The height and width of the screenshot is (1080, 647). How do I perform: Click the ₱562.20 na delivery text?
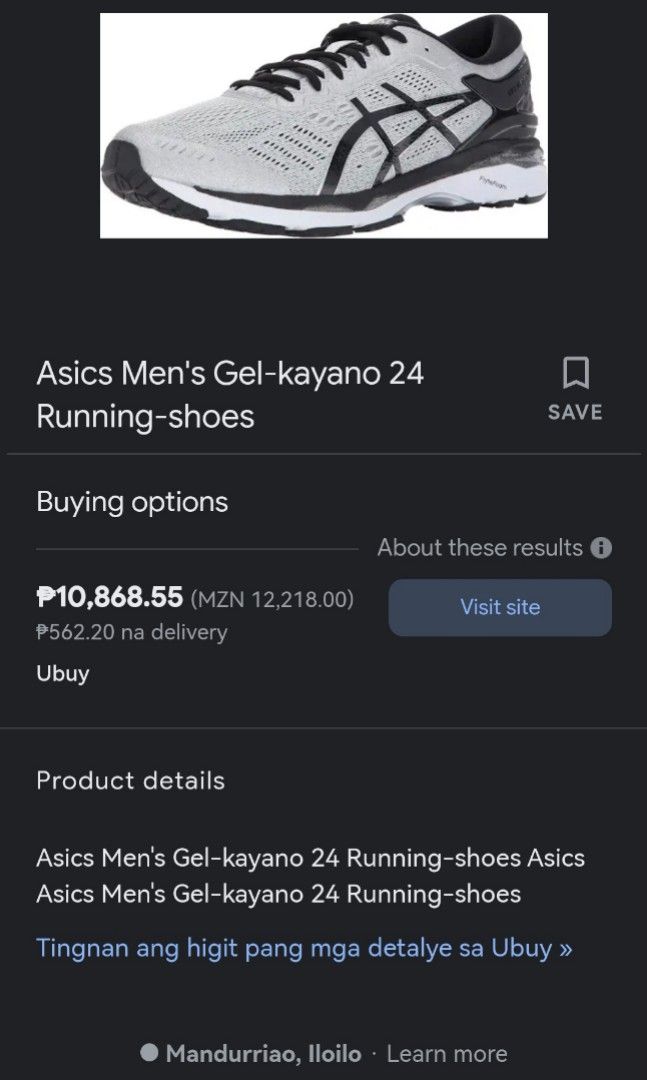click(x=132, y=632)
